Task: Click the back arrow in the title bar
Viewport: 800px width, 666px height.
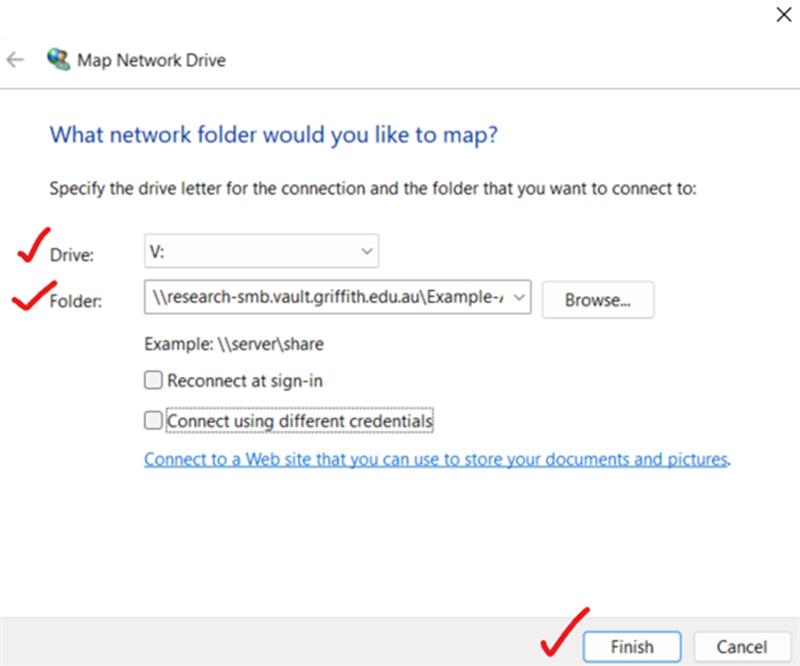Action: (x=15, y=60)
